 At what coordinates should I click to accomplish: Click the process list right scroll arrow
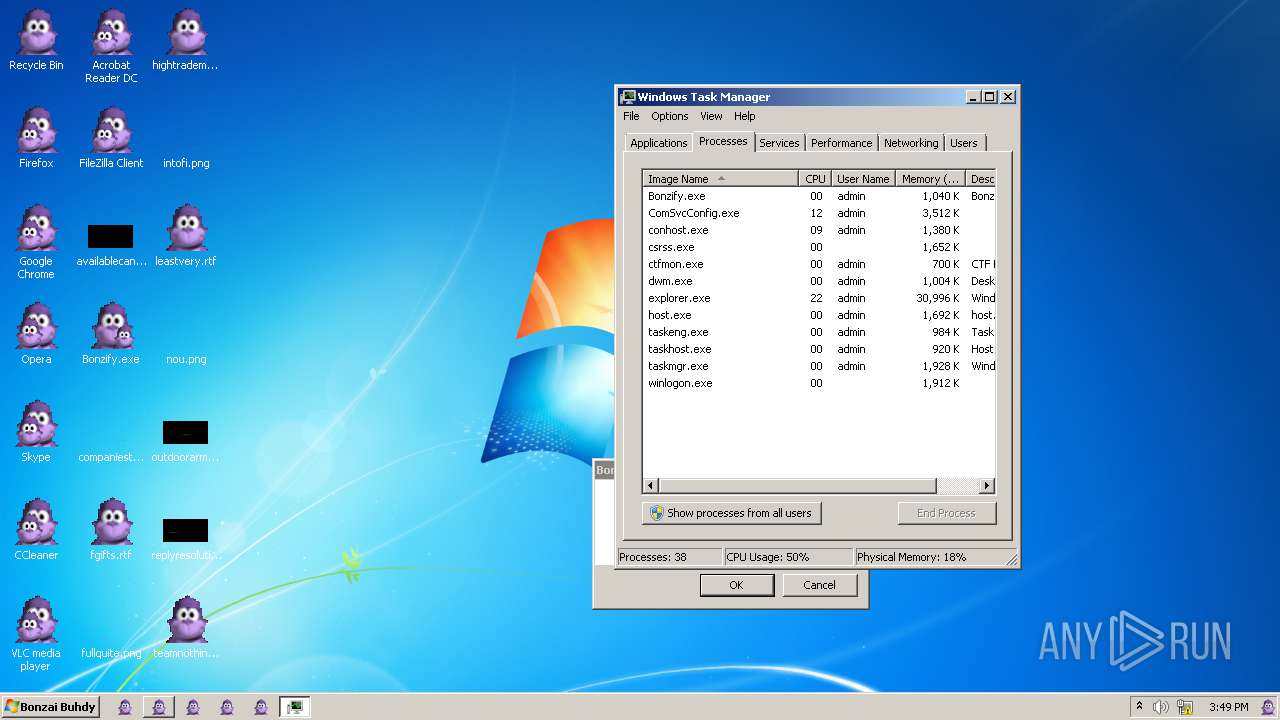click(987, 486)
